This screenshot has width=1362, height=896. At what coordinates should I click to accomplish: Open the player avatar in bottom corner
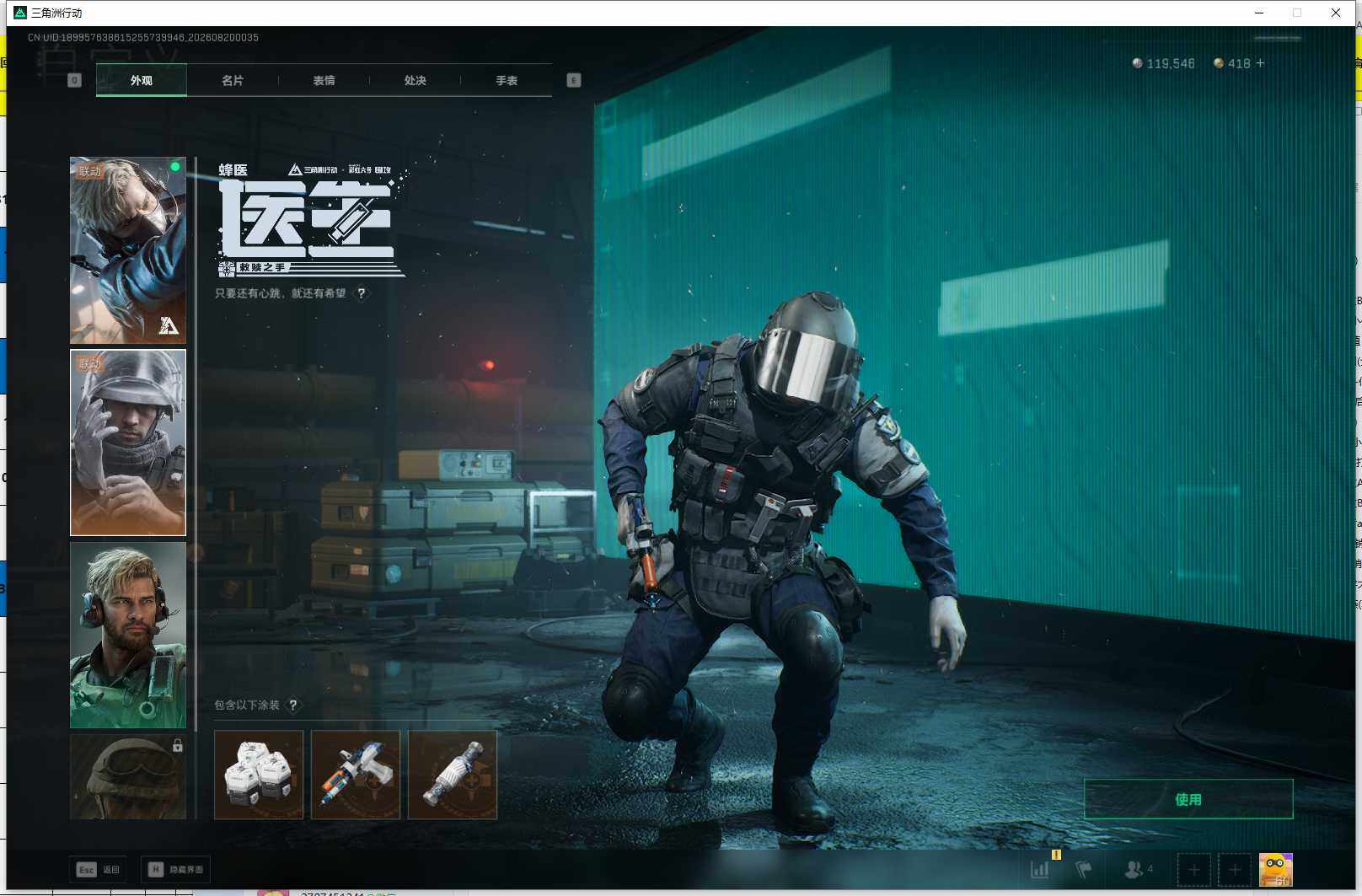click(x=1276, y=870)
